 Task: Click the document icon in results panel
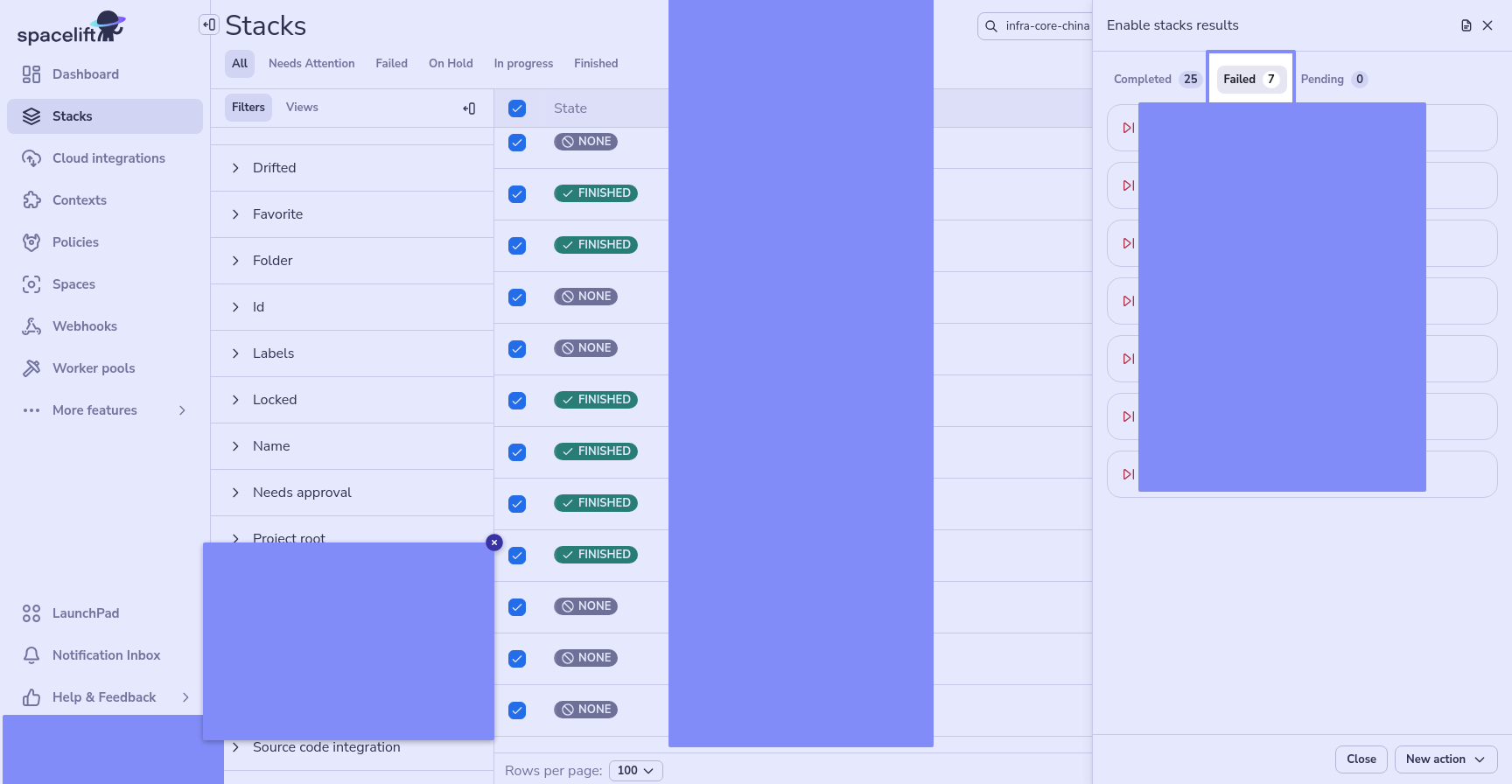tap(1466, 25)
